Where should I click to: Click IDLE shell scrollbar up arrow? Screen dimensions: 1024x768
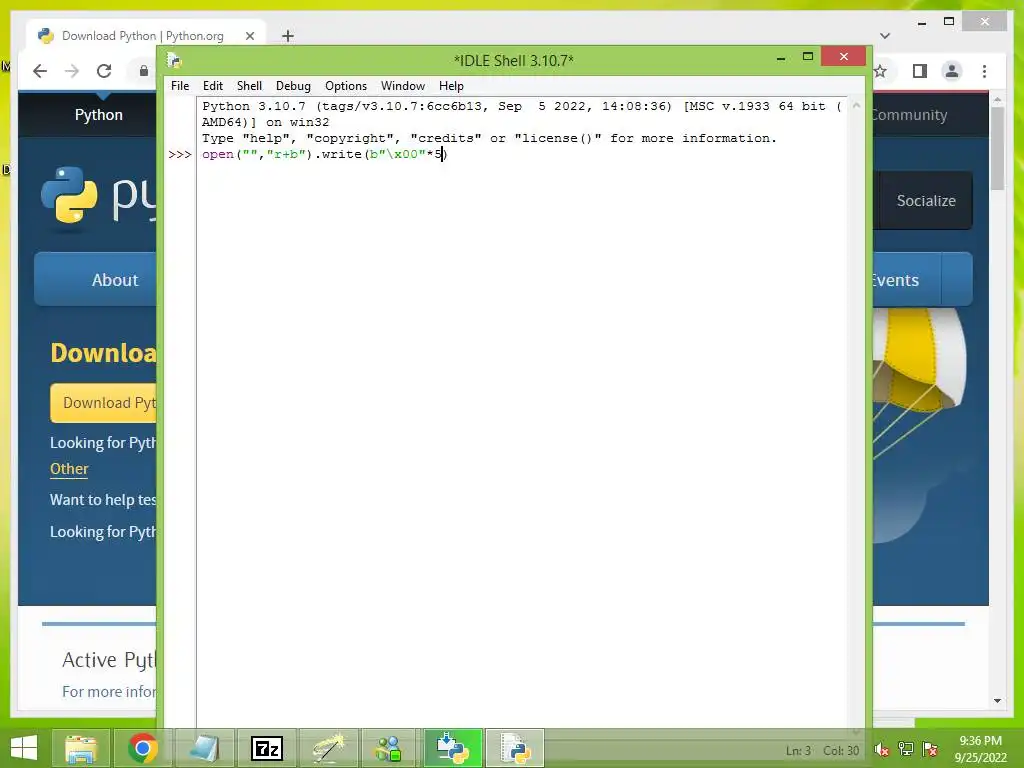(x=856, y=105)
